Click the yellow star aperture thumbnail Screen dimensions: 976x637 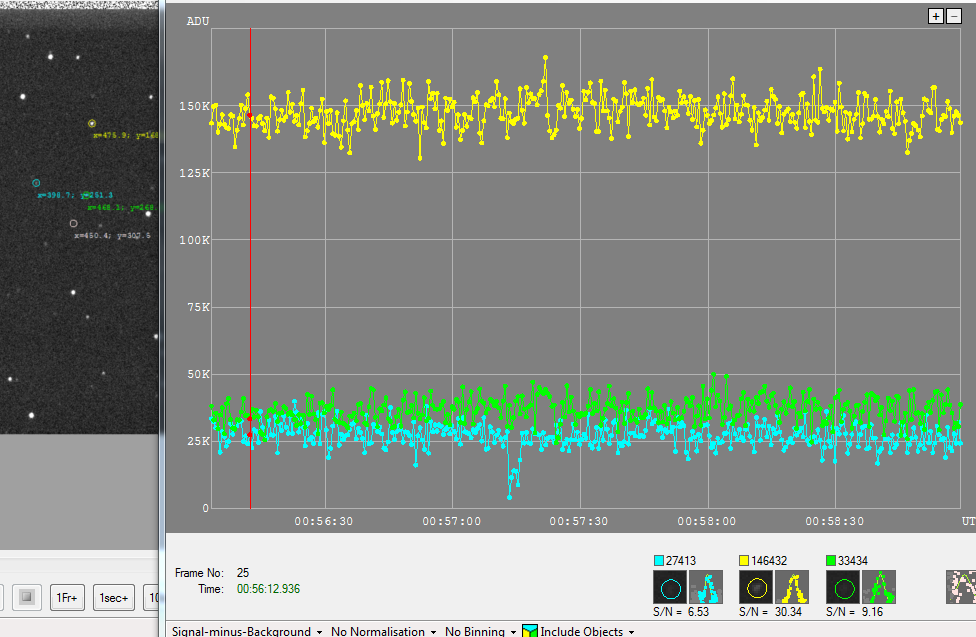tap(756, 587)
